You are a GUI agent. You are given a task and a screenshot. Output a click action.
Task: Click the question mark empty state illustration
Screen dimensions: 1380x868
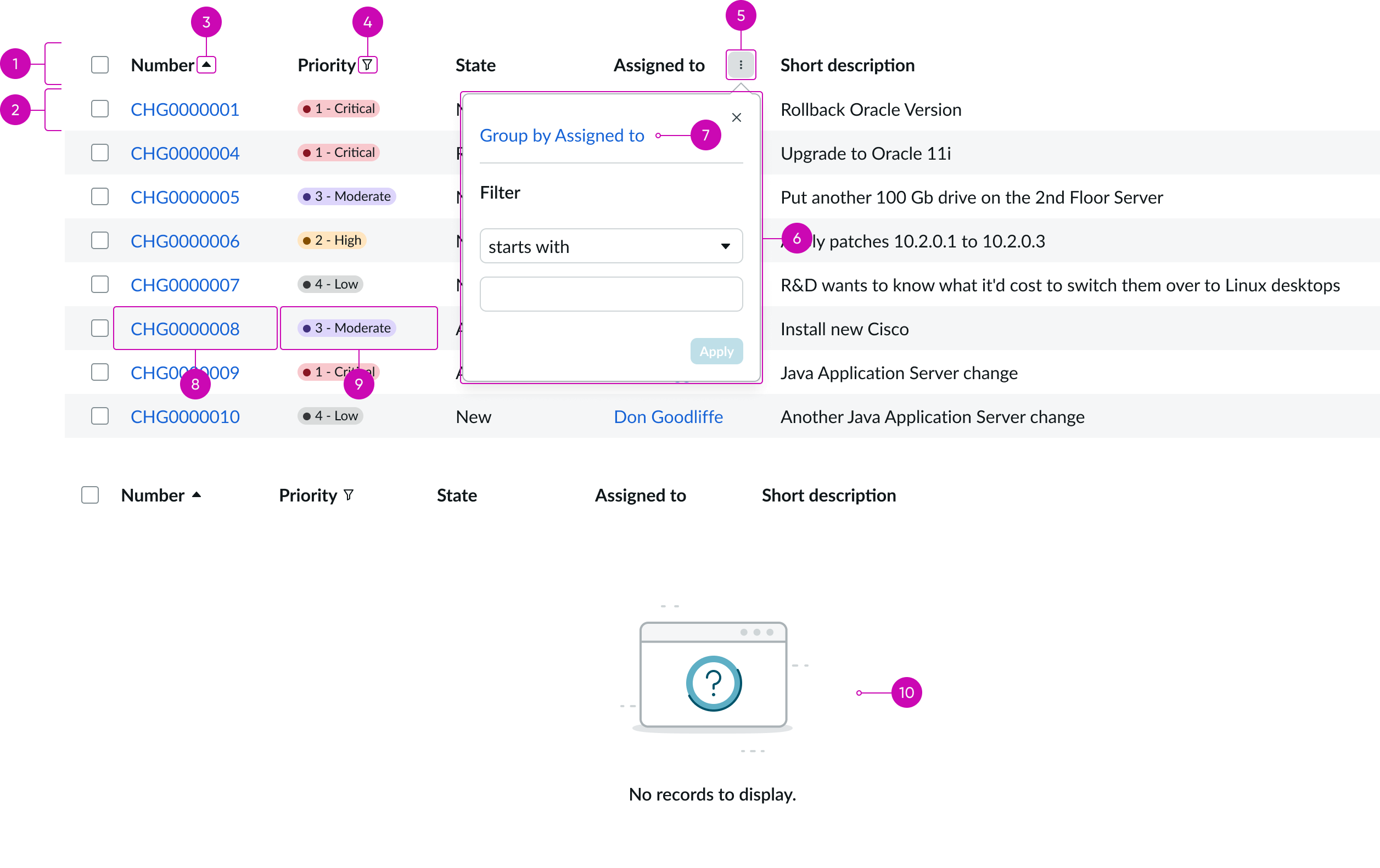(713, 683)
